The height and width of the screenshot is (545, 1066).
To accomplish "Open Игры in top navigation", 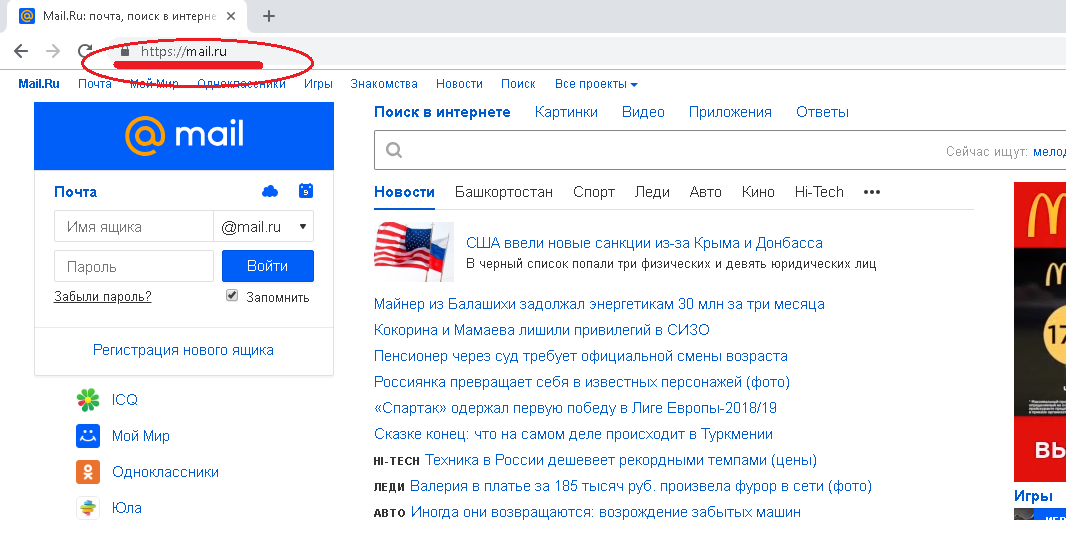I will tap(318, 84).
